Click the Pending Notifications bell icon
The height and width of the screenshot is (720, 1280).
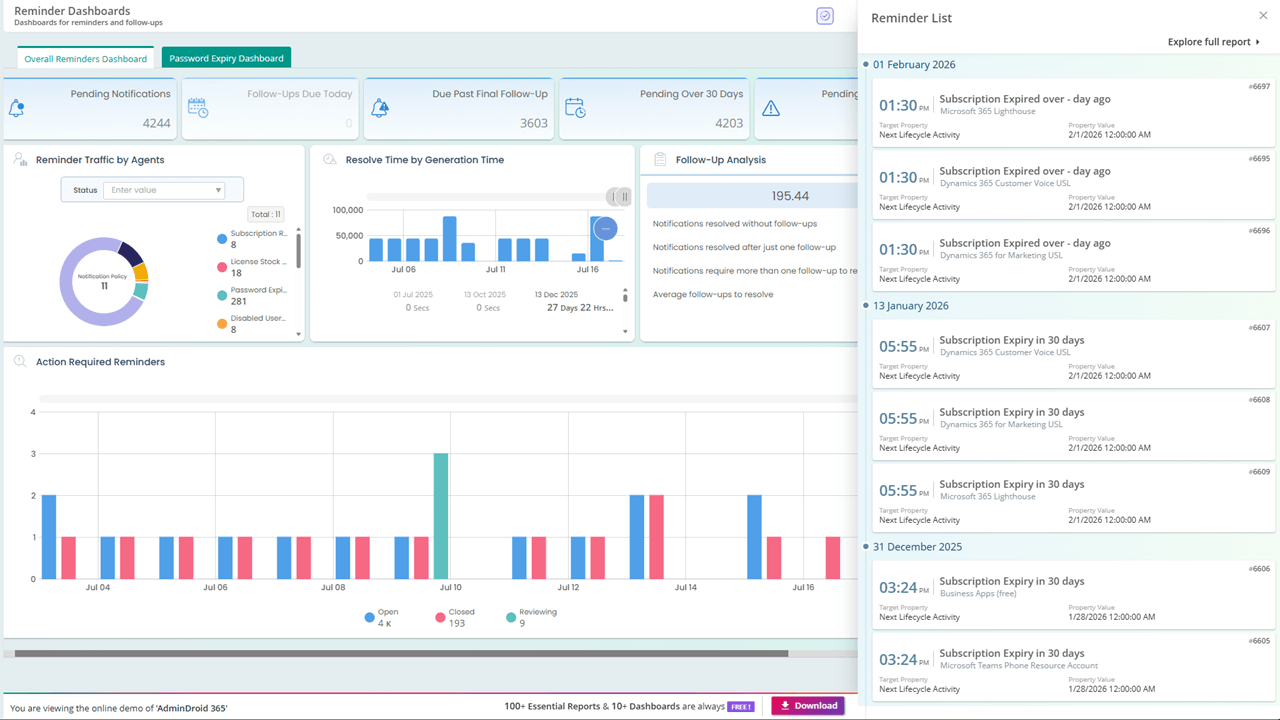click(16, 109)
